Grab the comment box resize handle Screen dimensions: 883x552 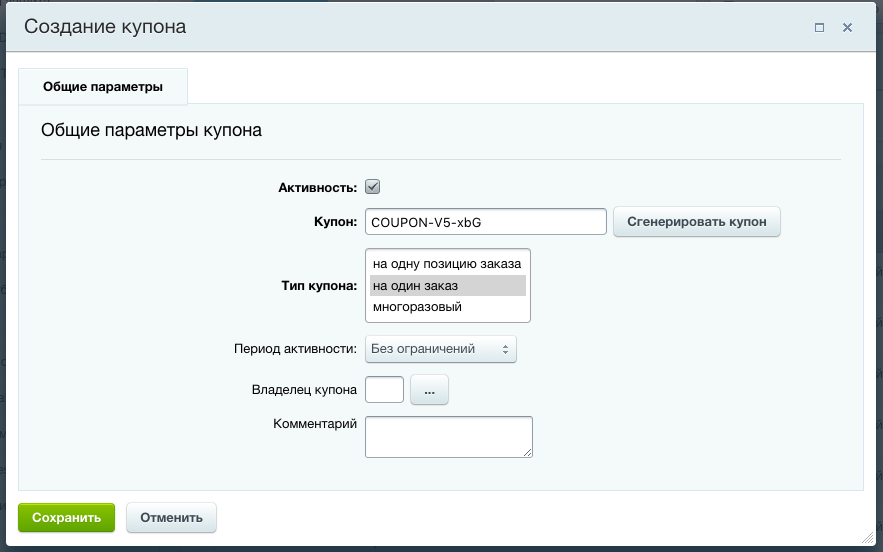click(x=527, y=452)
